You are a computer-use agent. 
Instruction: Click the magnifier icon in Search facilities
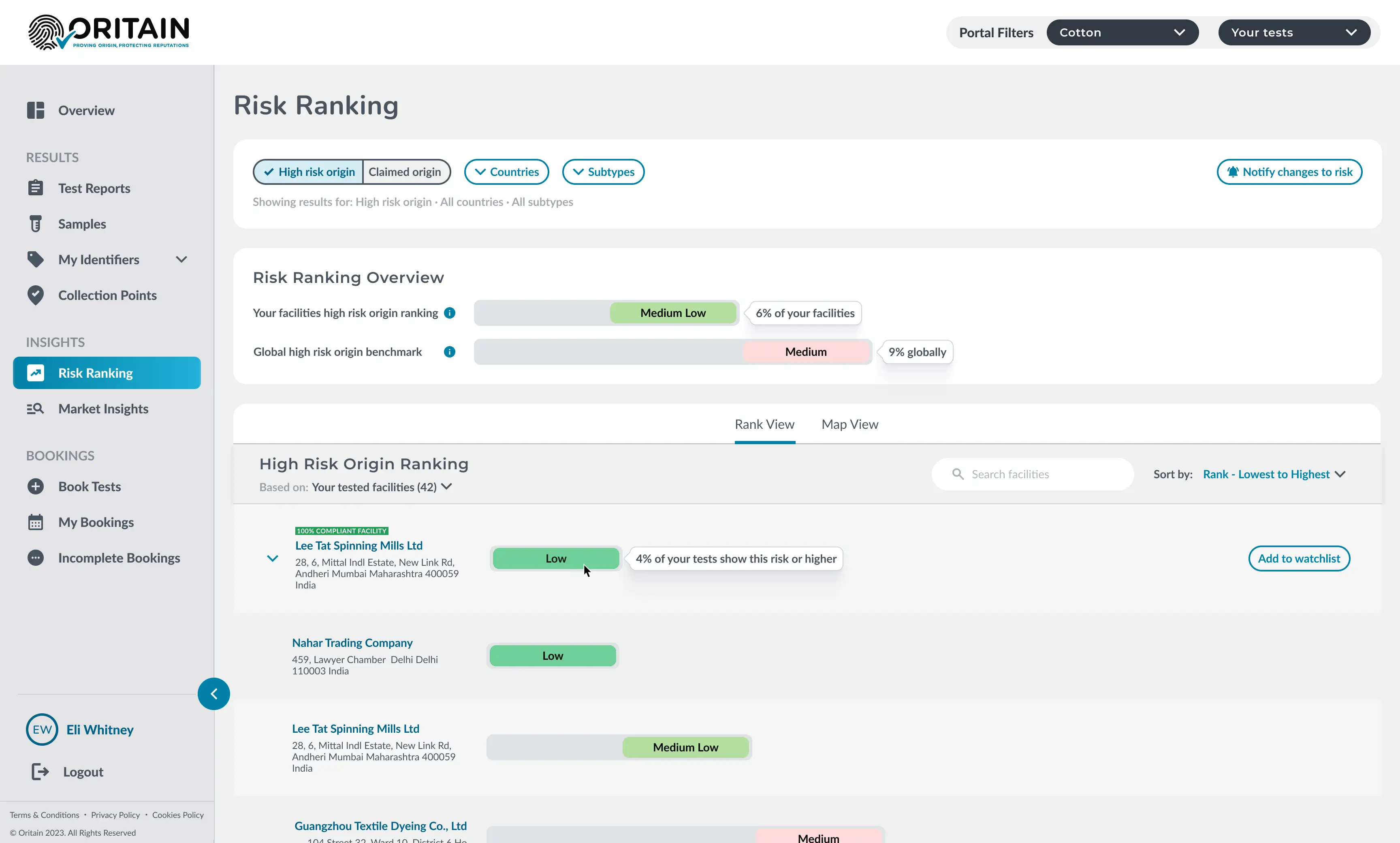(958, 474)
